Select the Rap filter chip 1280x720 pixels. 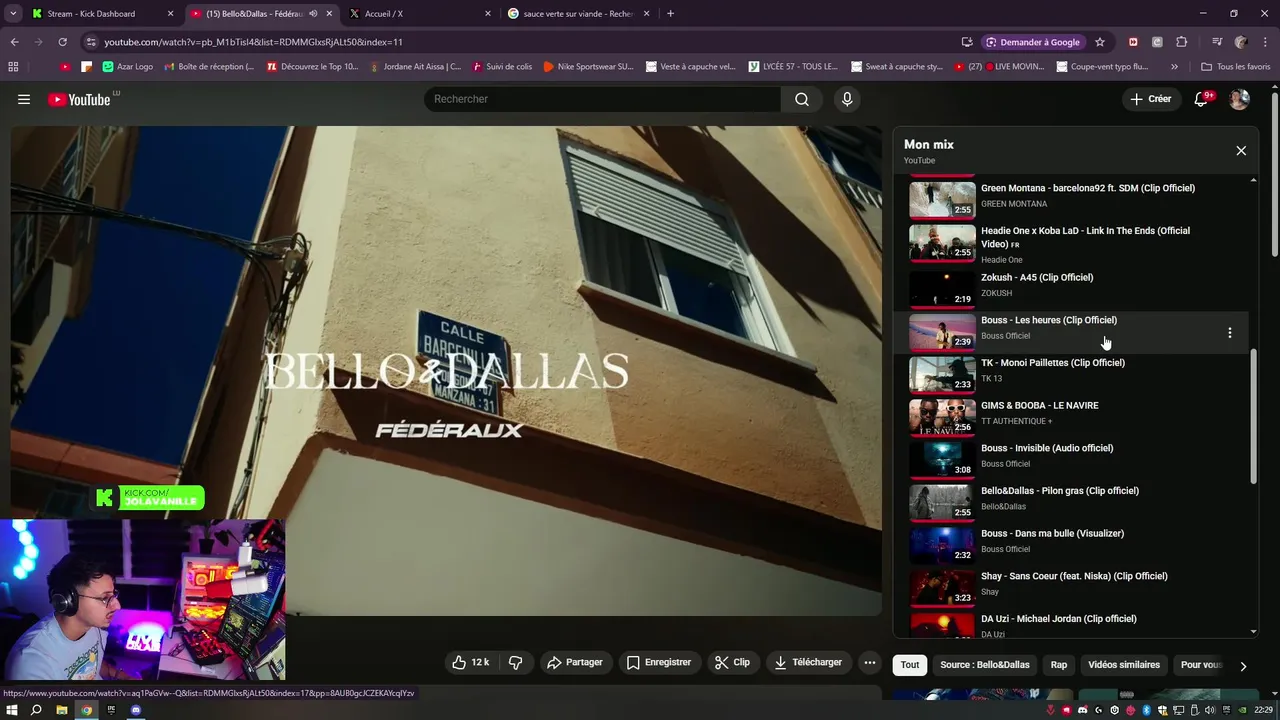[x=1059, y=665]
